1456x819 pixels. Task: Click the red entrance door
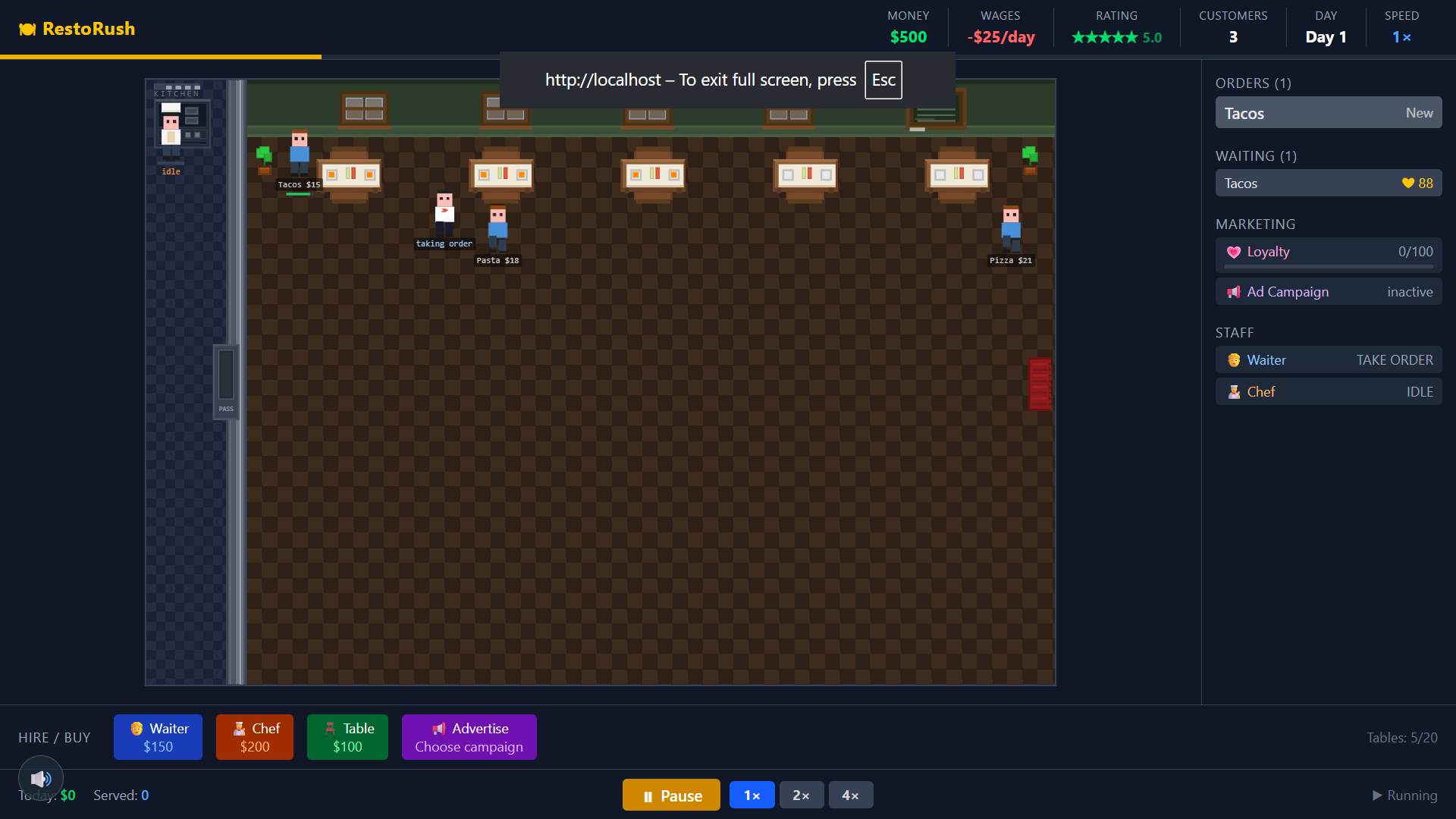1040,384
